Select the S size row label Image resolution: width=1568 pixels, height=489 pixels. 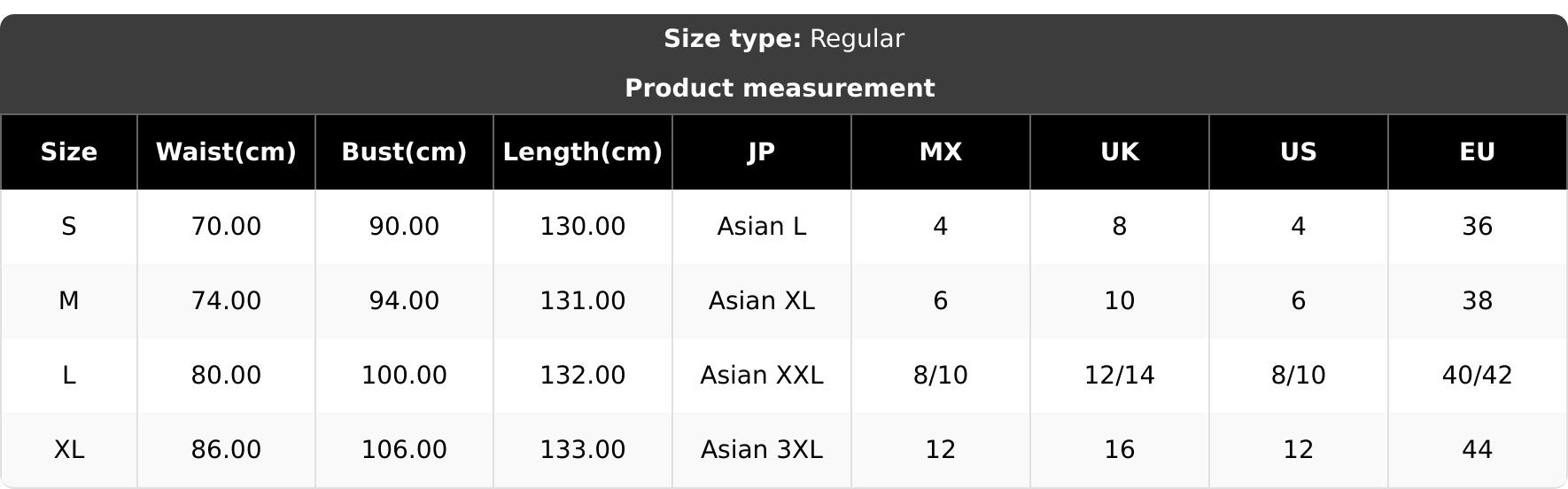pos(69,227)
